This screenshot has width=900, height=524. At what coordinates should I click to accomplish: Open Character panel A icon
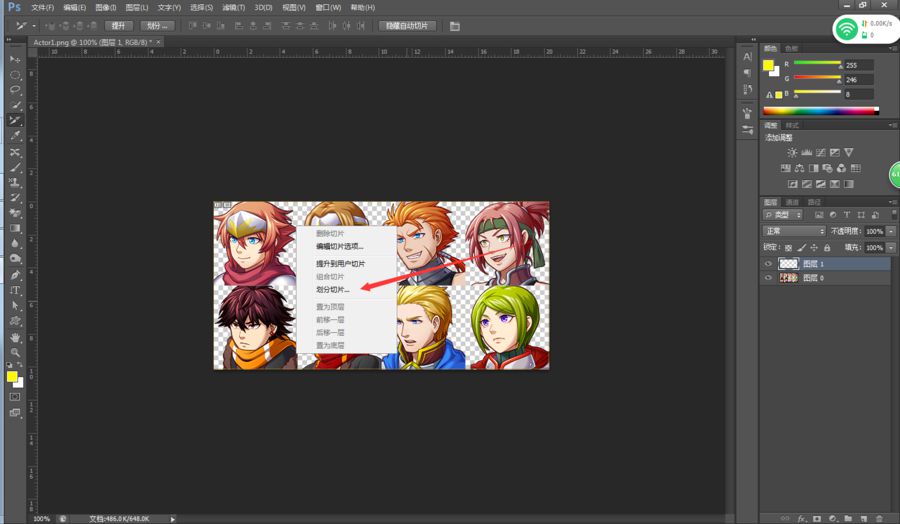[747, 57]
